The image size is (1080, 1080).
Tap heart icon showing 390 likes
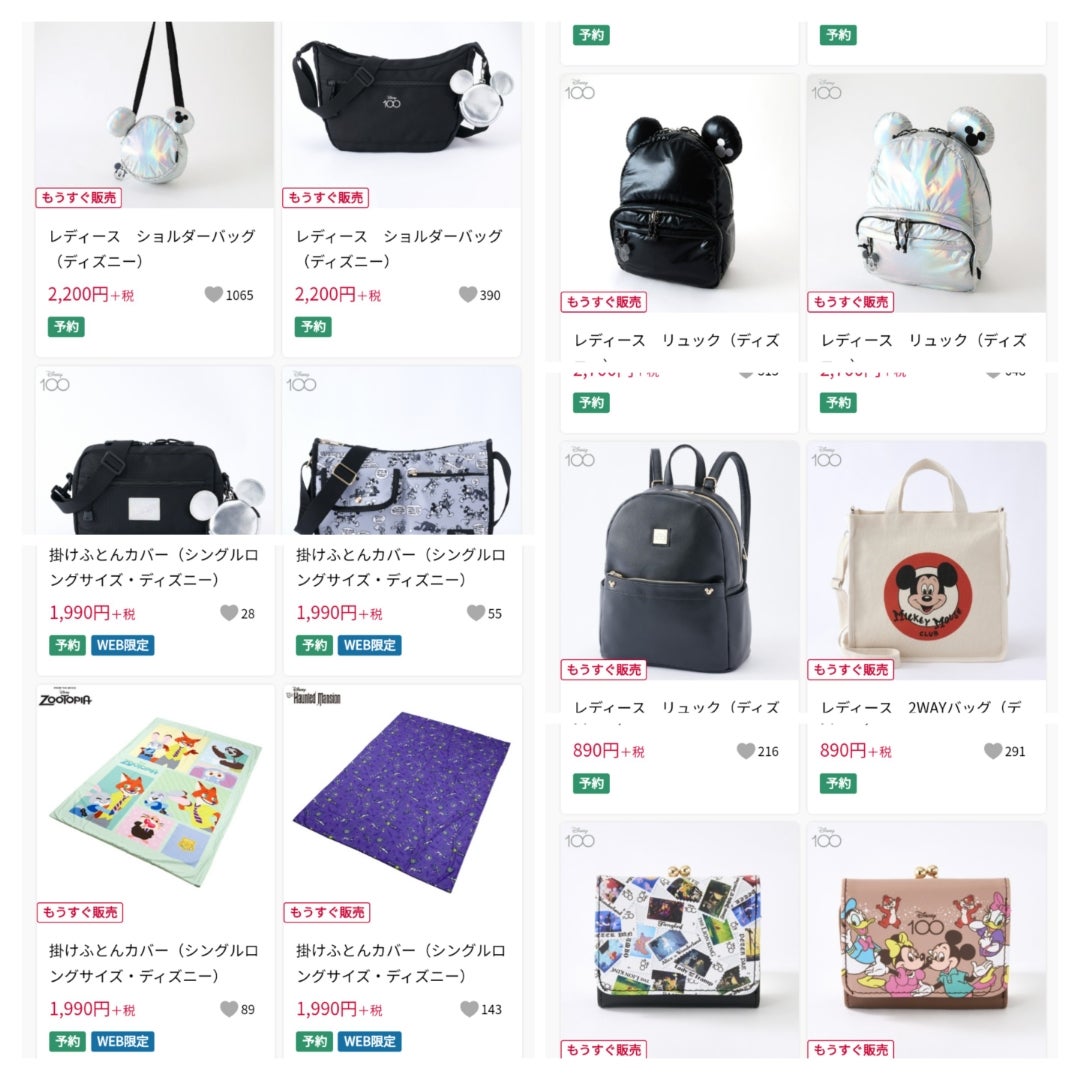point(468,295)
